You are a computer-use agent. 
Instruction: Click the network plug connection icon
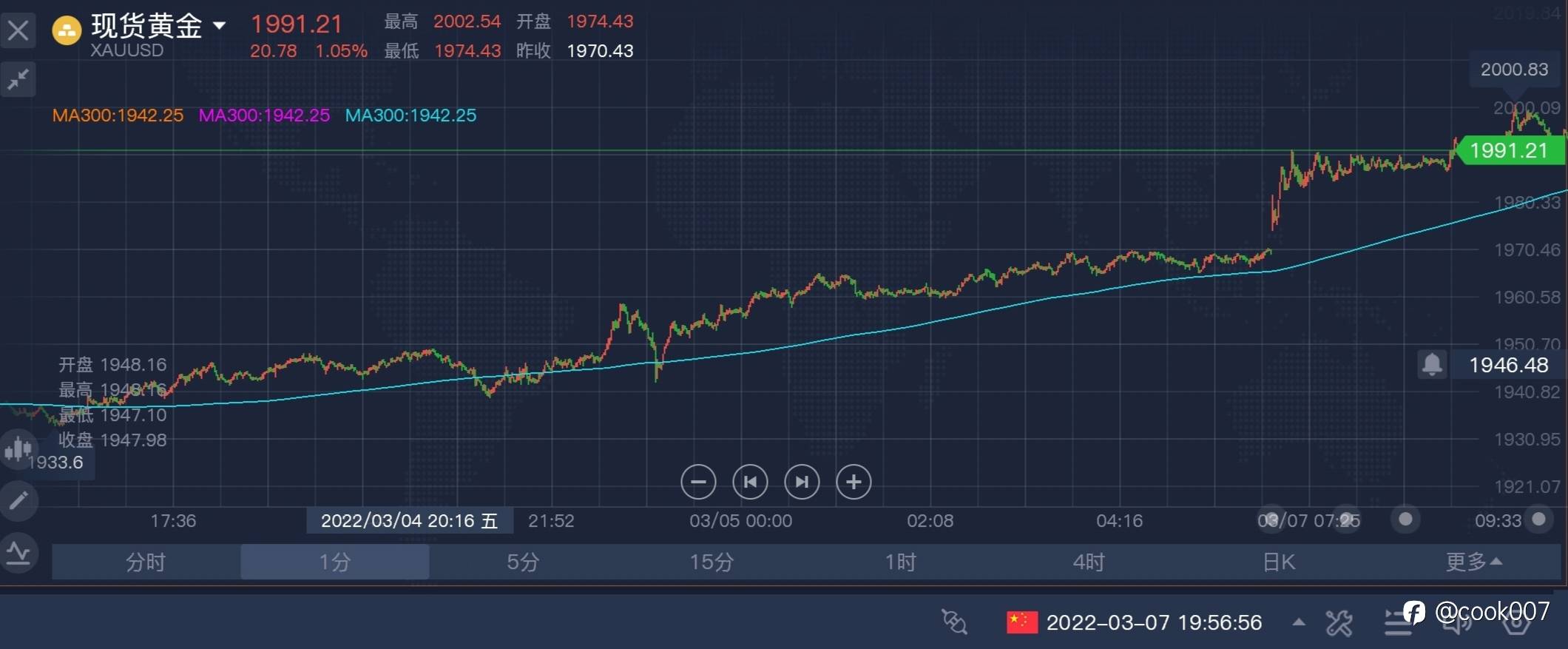click(954, 622)
